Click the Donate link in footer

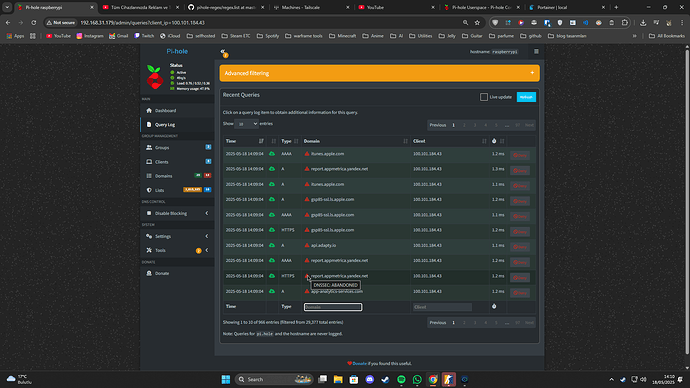point(360,363)
